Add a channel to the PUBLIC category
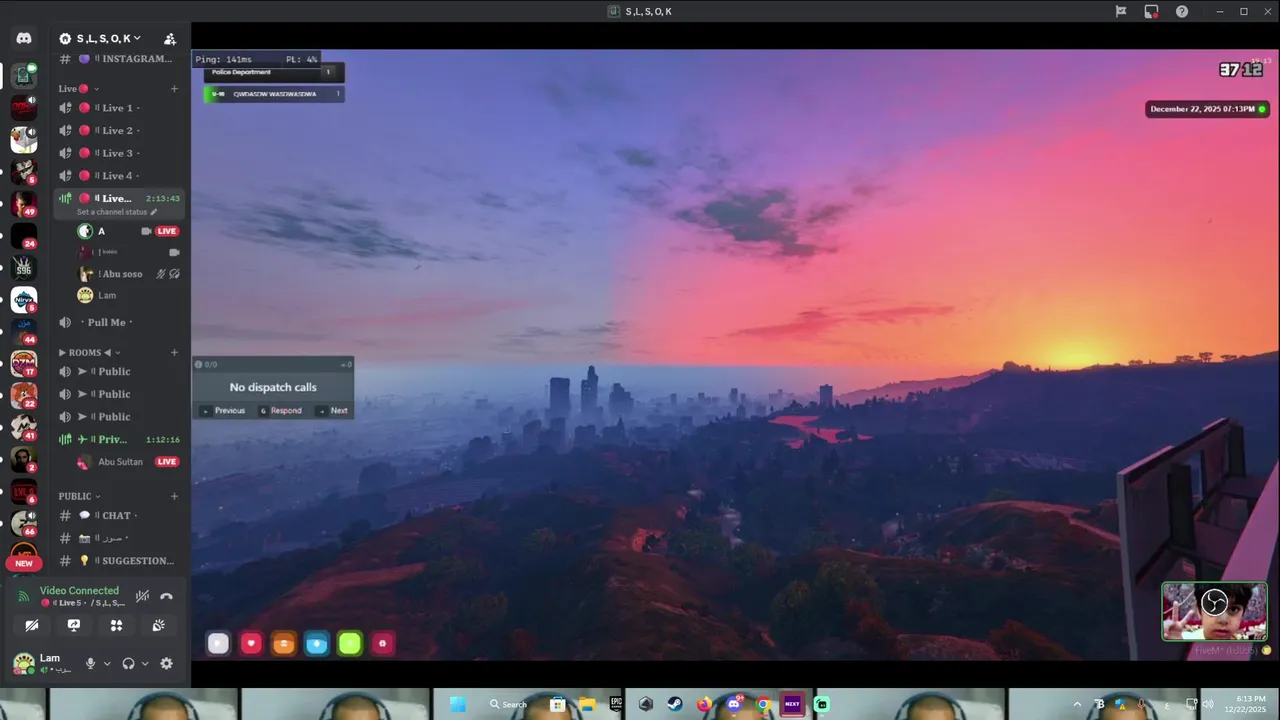Viewport: 1280px width, 720px height. point(174,496)
